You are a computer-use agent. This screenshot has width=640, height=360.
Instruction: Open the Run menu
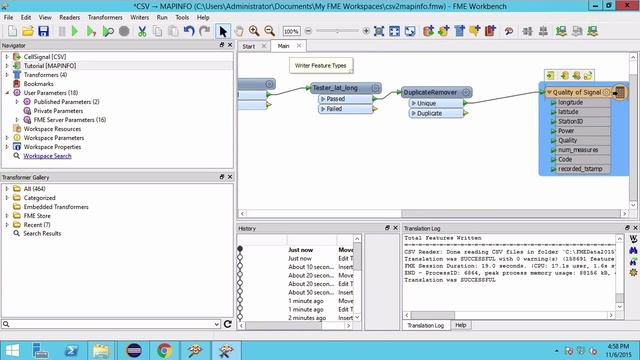pos(162,17)
